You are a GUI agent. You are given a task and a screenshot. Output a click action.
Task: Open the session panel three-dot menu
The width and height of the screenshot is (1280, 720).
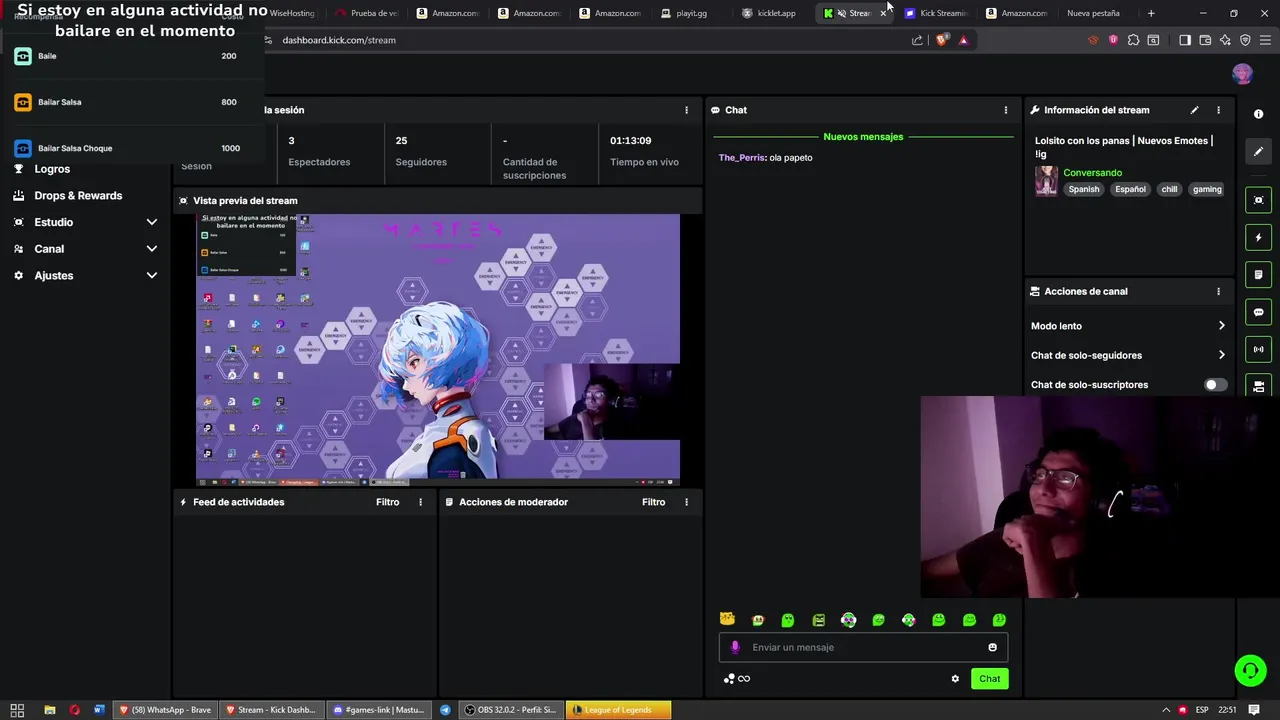point(686,110)
